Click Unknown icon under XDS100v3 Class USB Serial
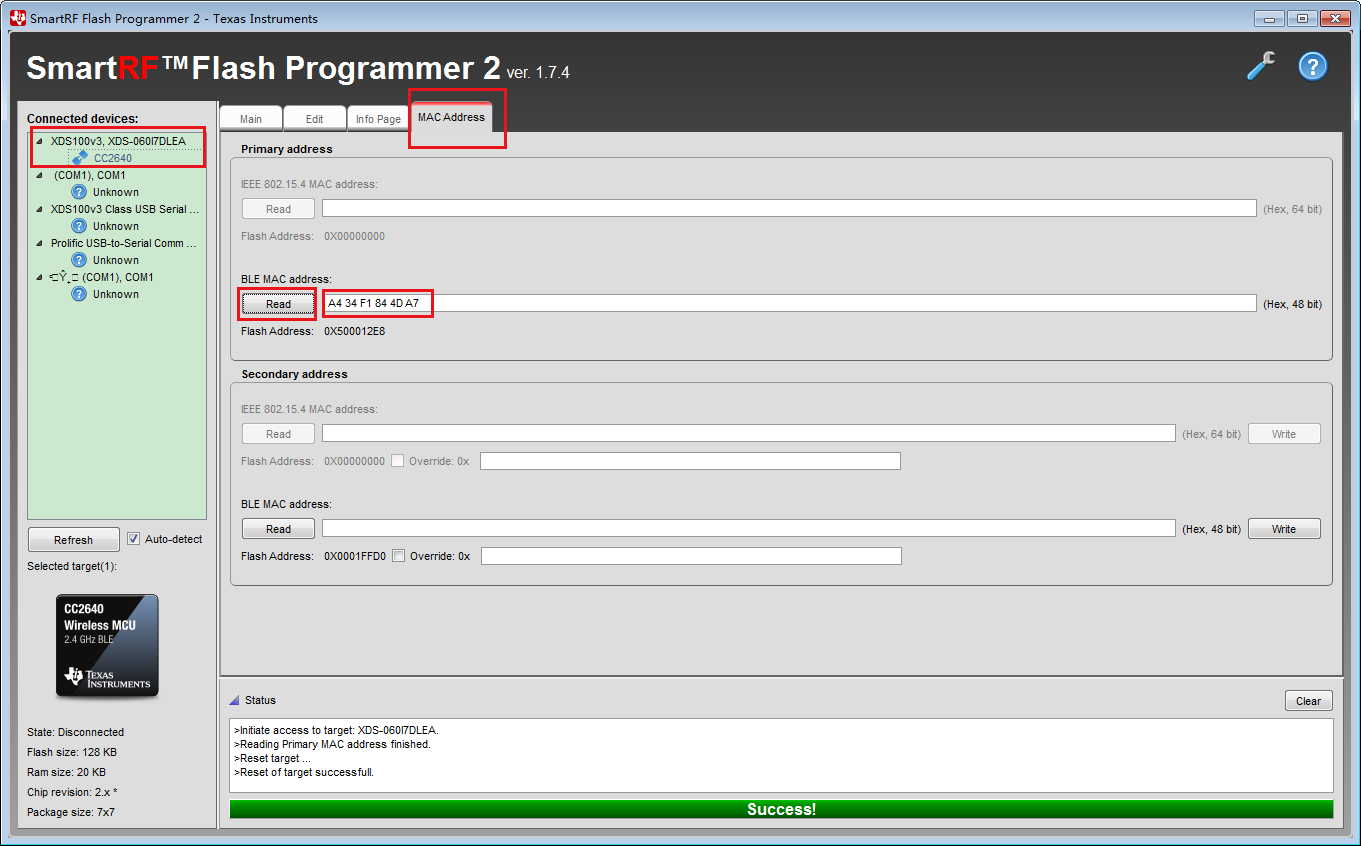 point(80,226)
